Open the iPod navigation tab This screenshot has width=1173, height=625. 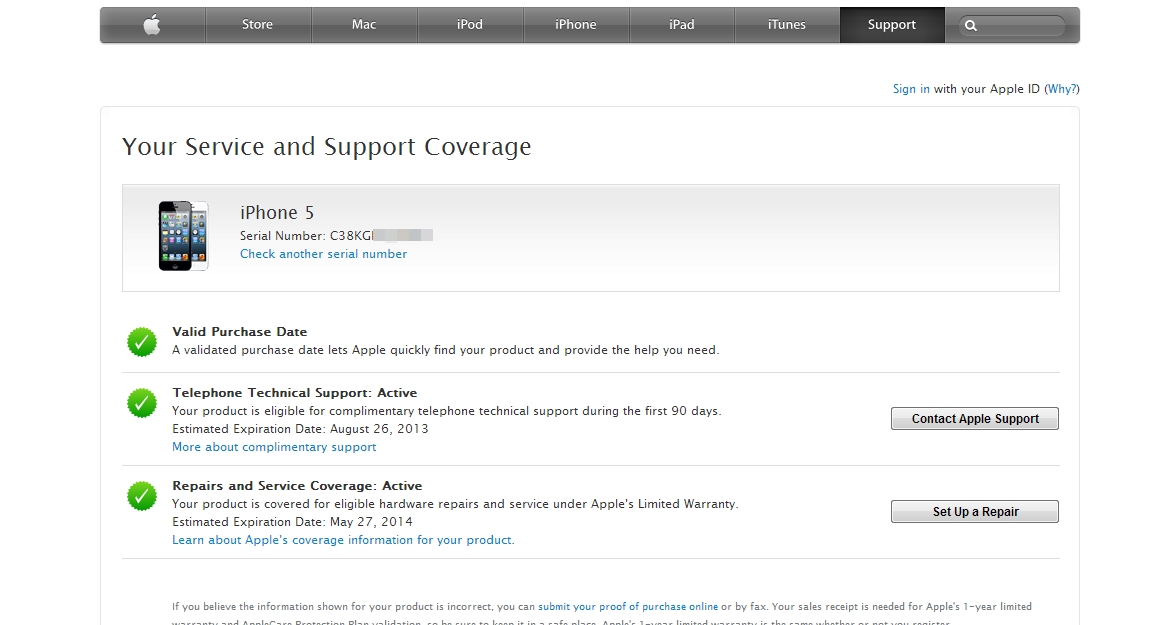coord(470,25)
